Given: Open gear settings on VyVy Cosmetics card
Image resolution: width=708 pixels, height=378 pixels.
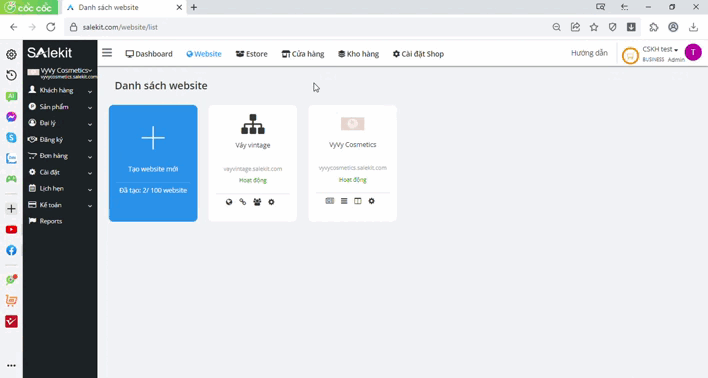Looking at the screenshot, I should pos(371,201).
